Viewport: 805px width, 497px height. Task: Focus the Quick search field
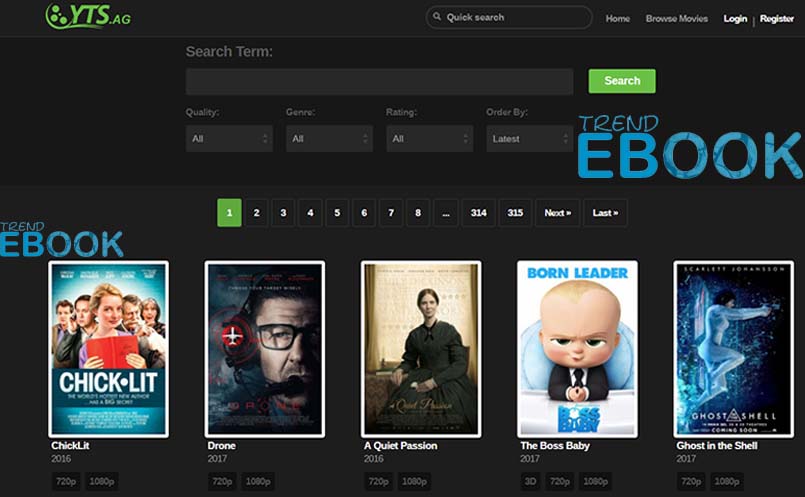click(509, 17)
